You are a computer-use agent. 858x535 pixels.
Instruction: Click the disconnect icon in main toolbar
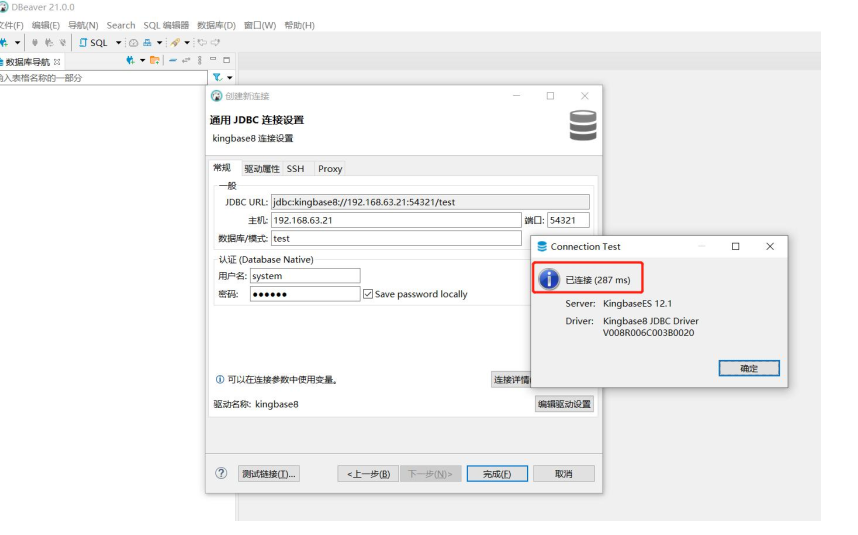(x=62, y=43)
